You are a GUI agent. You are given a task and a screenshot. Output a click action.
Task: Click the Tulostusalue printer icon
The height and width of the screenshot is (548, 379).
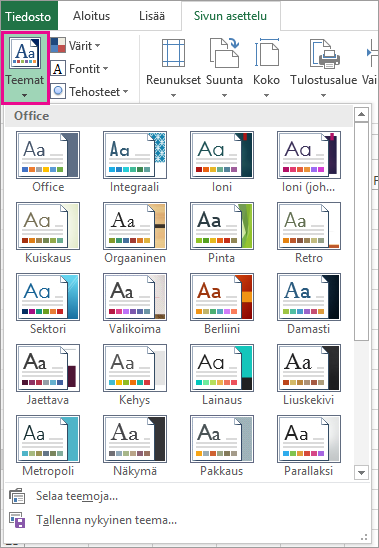tap(324, 53)
